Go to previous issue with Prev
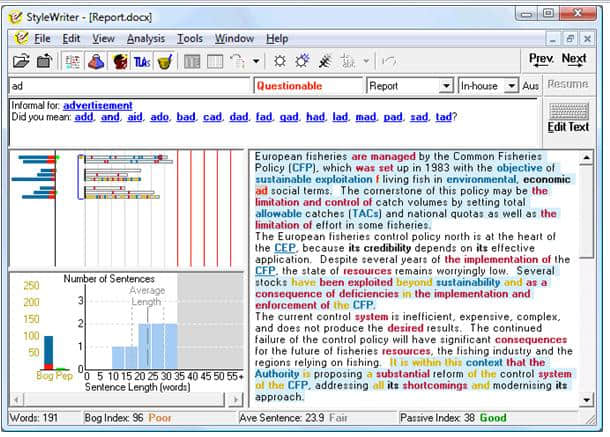The width and height of the screenshot is (610, 437). pos(541,60)
